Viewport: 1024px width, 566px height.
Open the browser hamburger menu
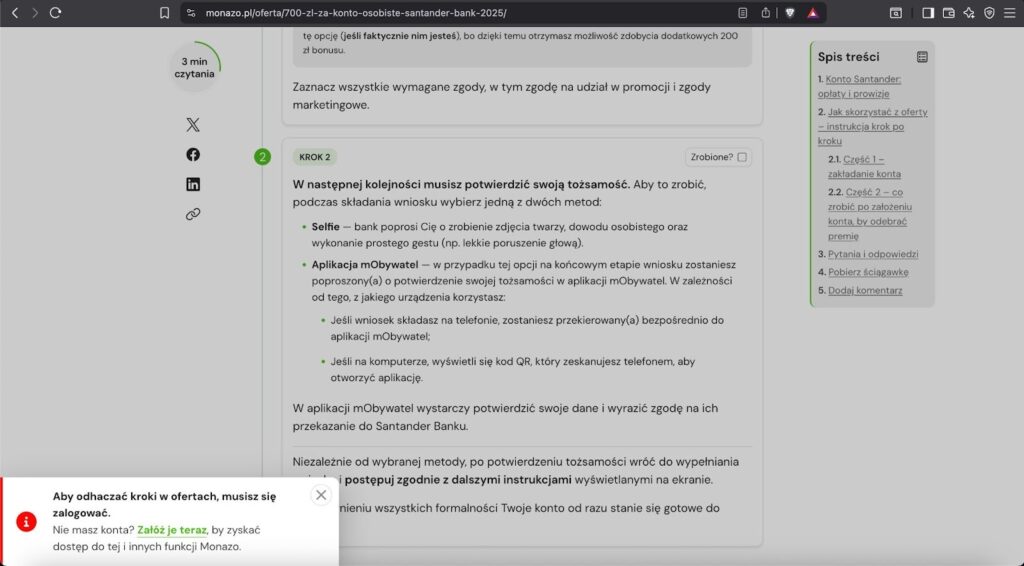coord(1009,13)
